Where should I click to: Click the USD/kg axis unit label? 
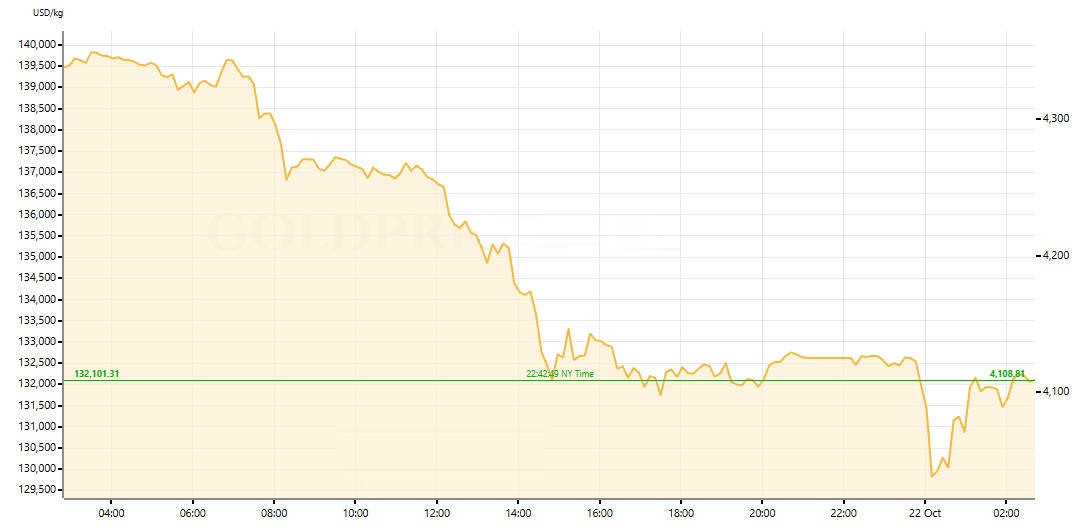tap(49, 12)
